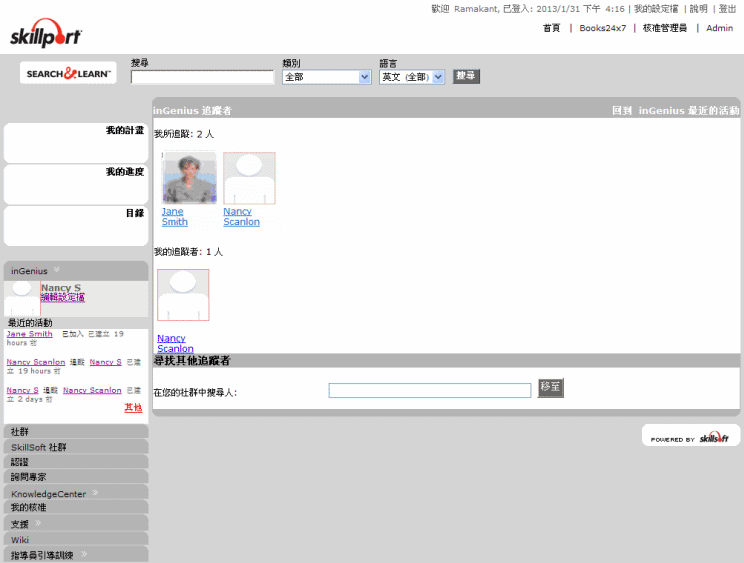Collapse the inGenius panel chevron

(x=57, y=270)
